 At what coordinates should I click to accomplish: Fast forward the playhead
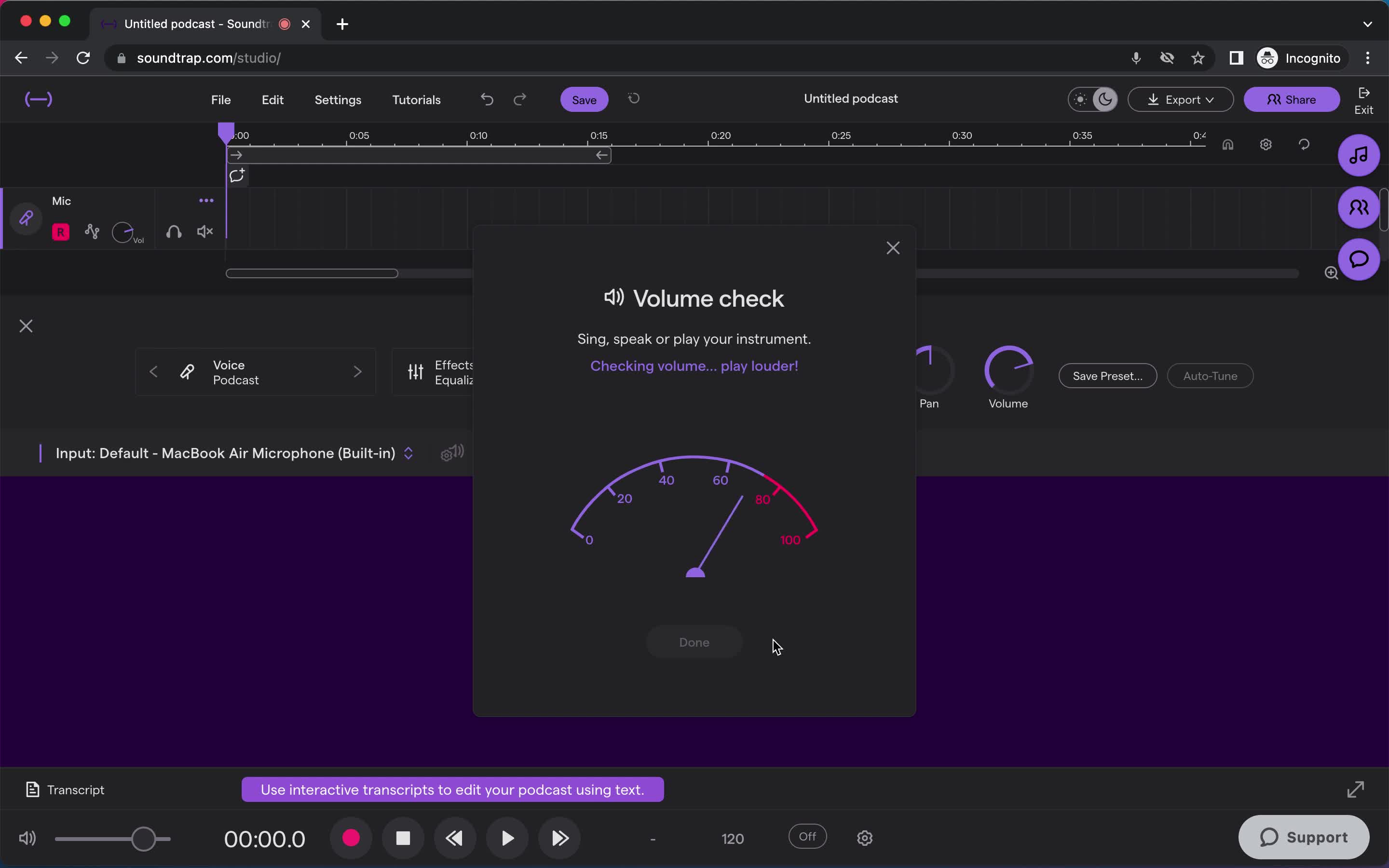click(x=559, y=838)
